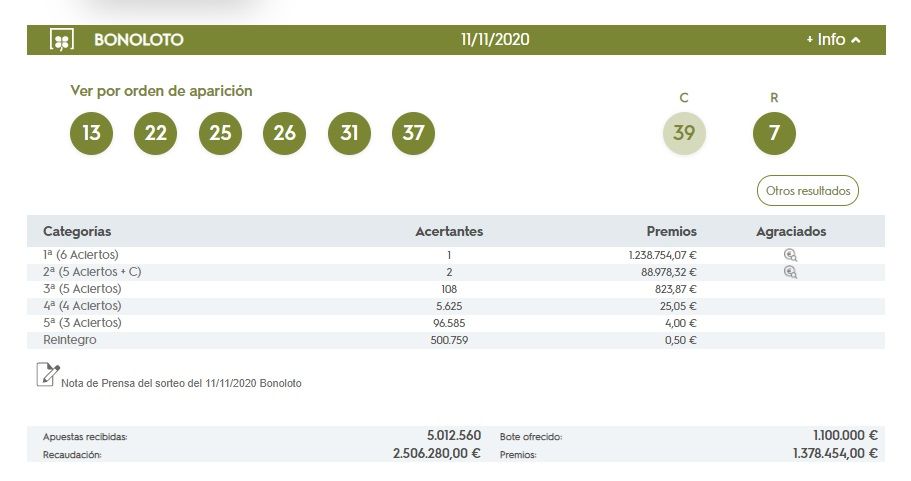
Task: Click complementario ball 39
Action: coord(684,133)
